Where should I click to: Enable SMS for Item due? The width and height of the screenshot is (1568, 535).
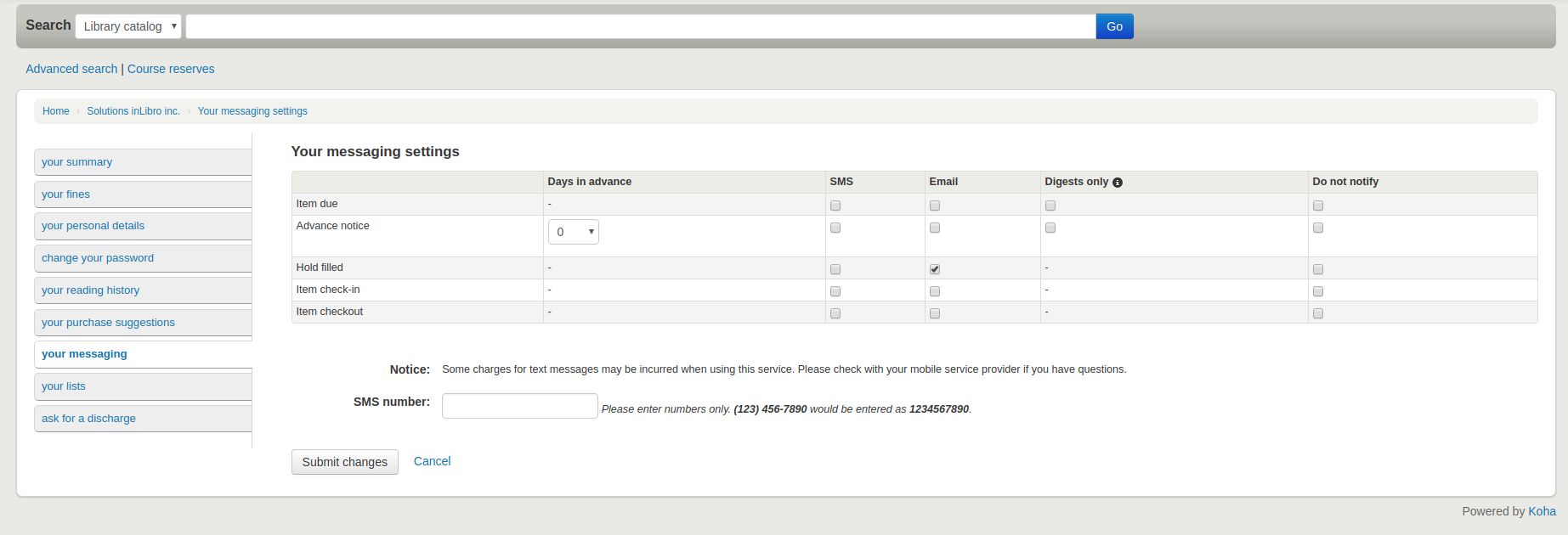pos(835,206)
